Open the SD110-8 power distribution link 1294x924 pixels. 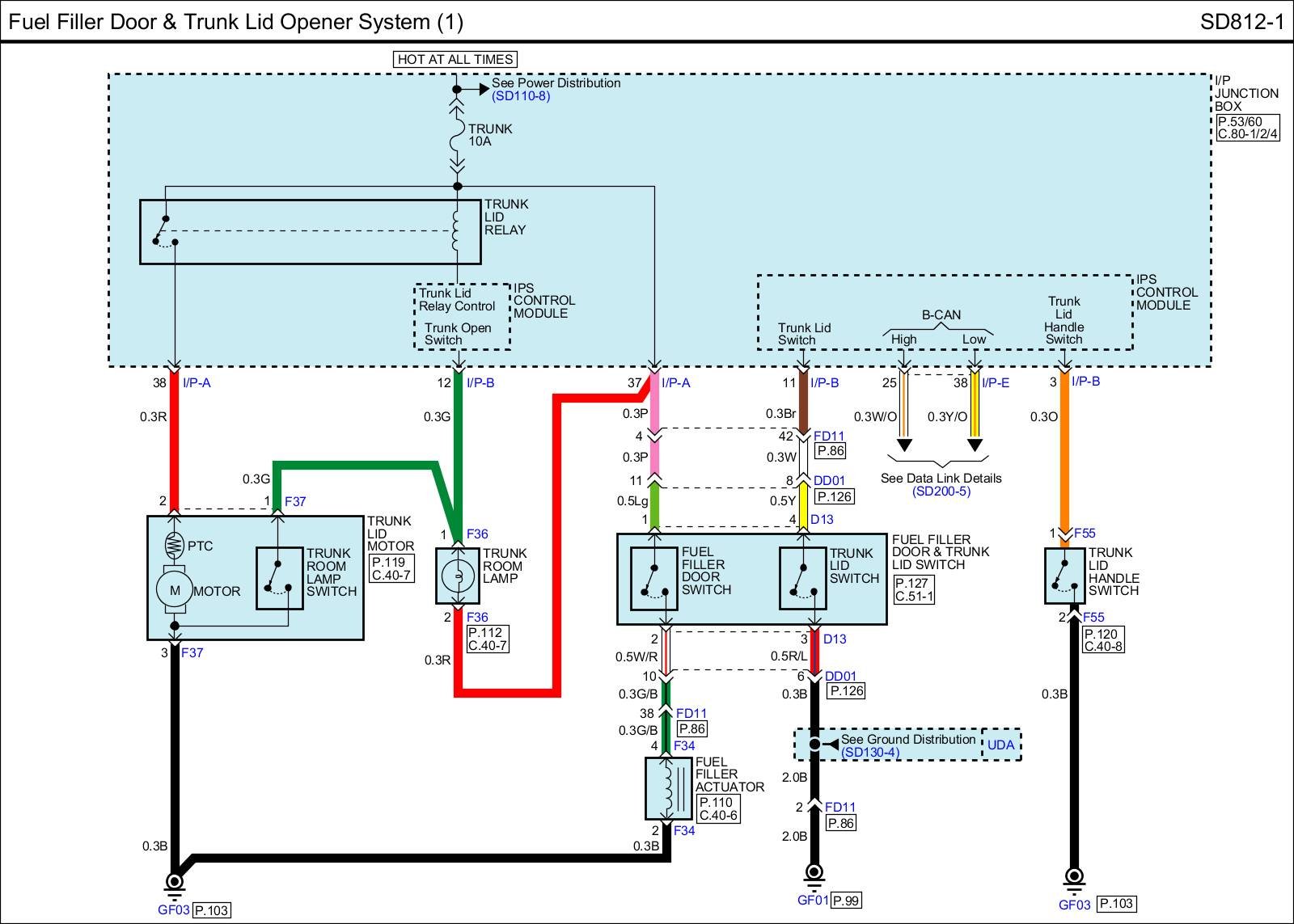point(521,96)
